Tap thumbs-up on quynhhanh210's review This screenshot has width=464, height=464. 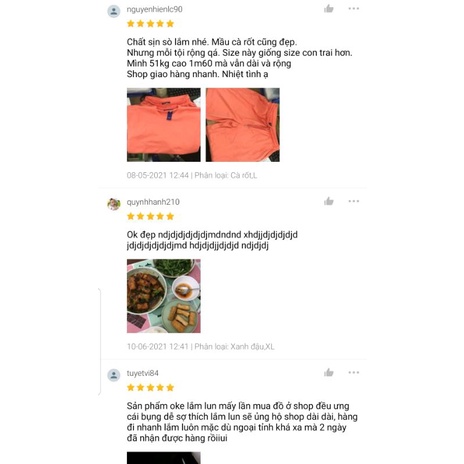[x=329, y=201]
